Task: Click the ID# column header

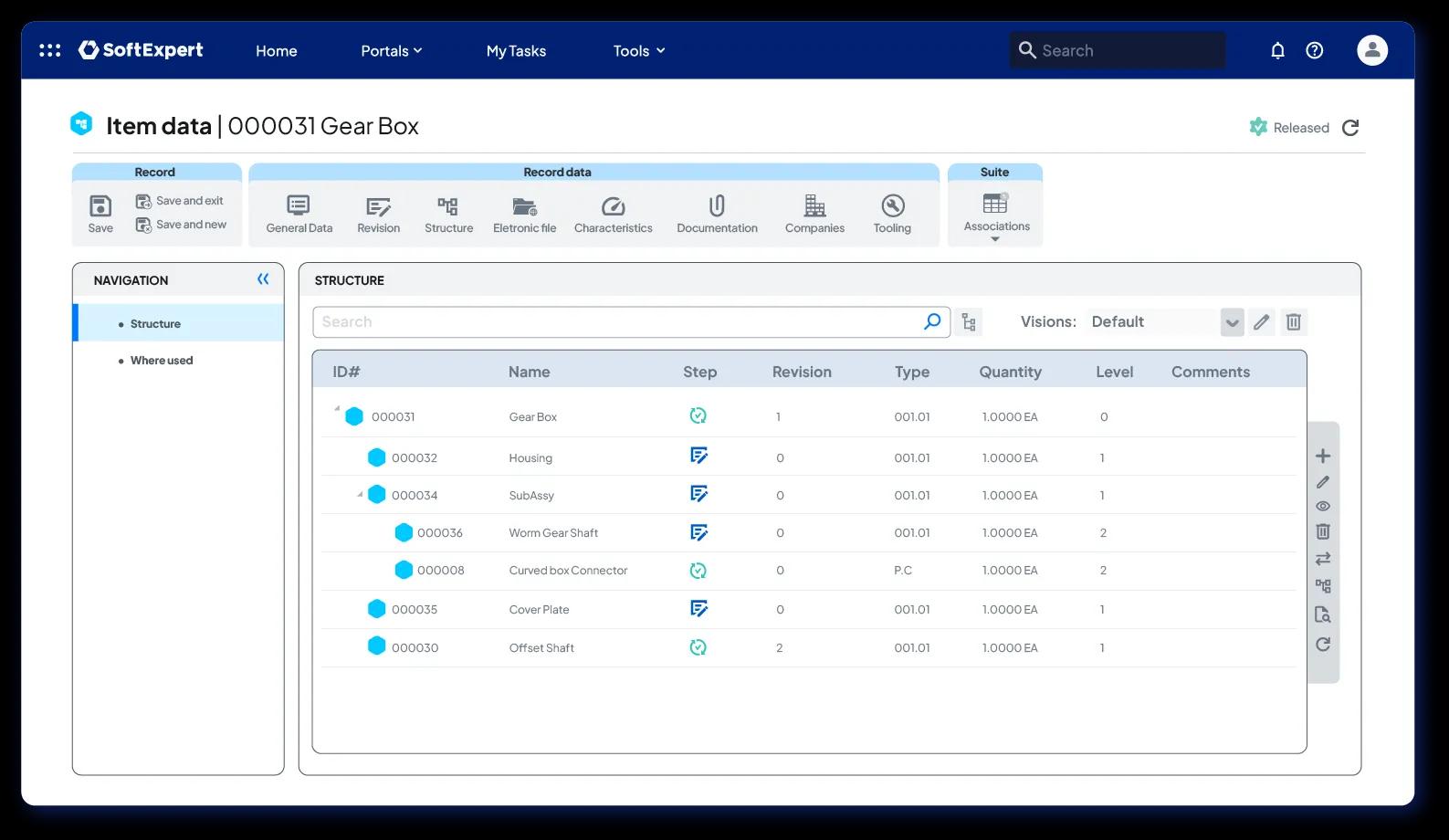Action: [x=346, y=372]
